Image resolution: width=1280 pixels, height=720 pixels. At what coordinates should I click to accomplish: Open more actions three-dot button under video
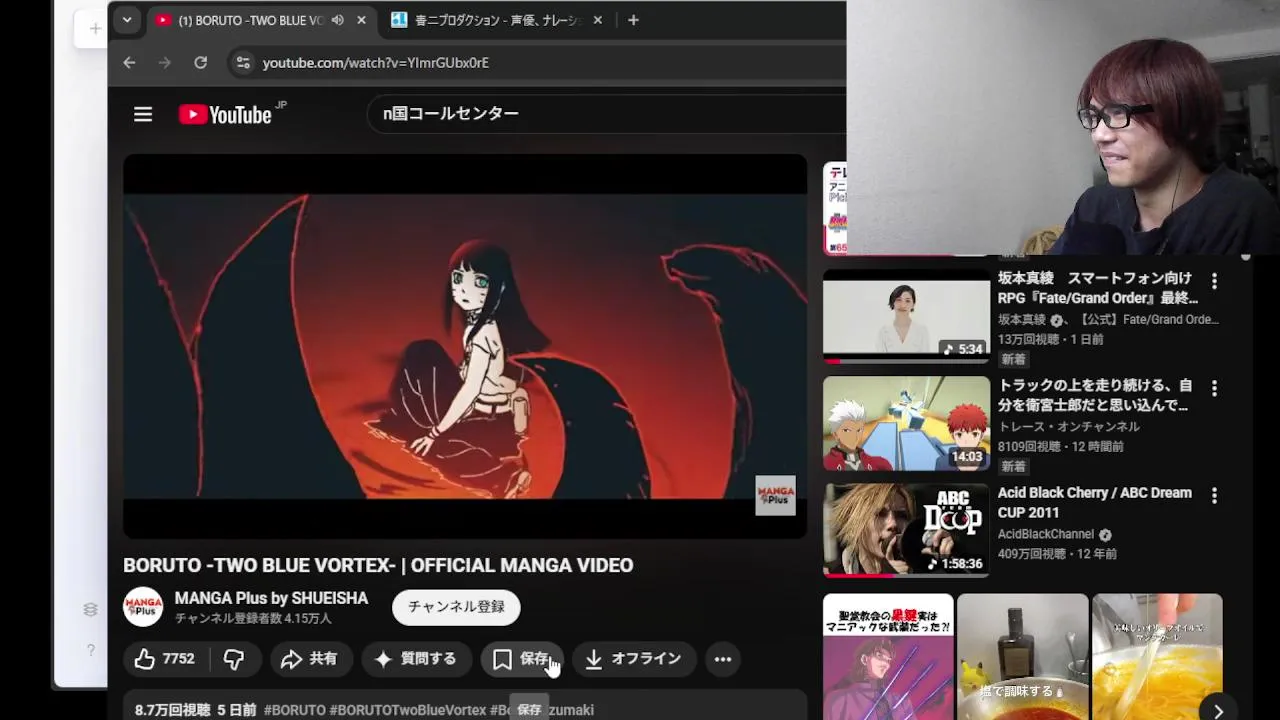tap(723, 659)
